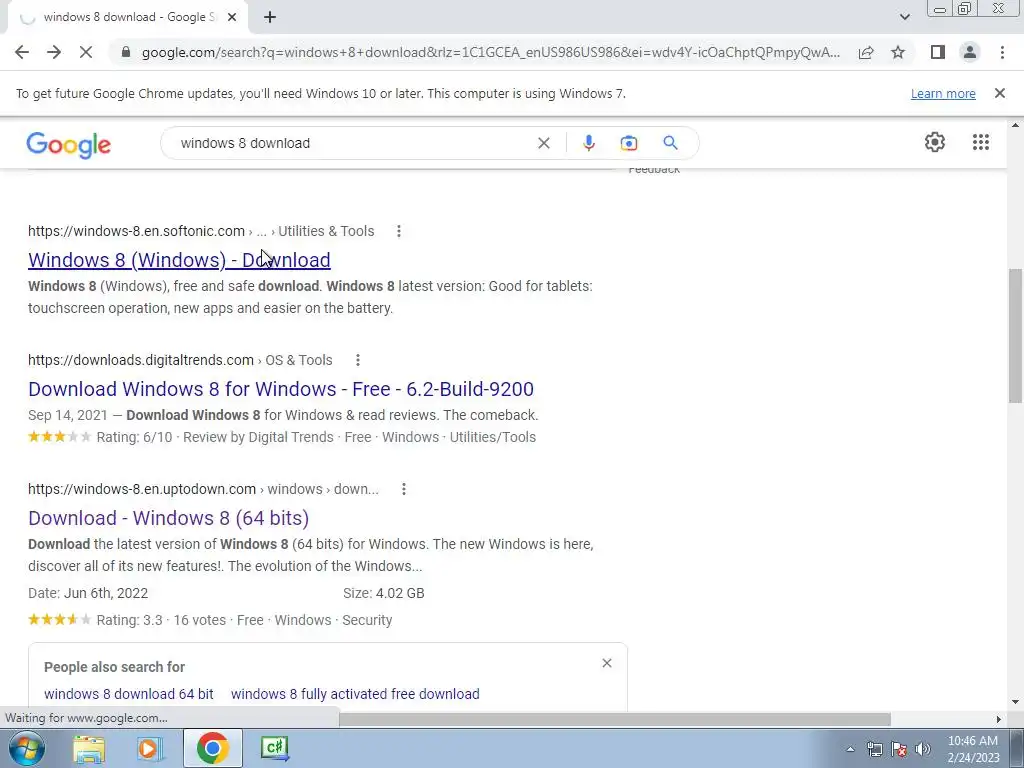Image resolution: width=1024 pixels, height=768 pixels.
Task: Expand the tab search dropdown arrow
Action: (904, 17)
